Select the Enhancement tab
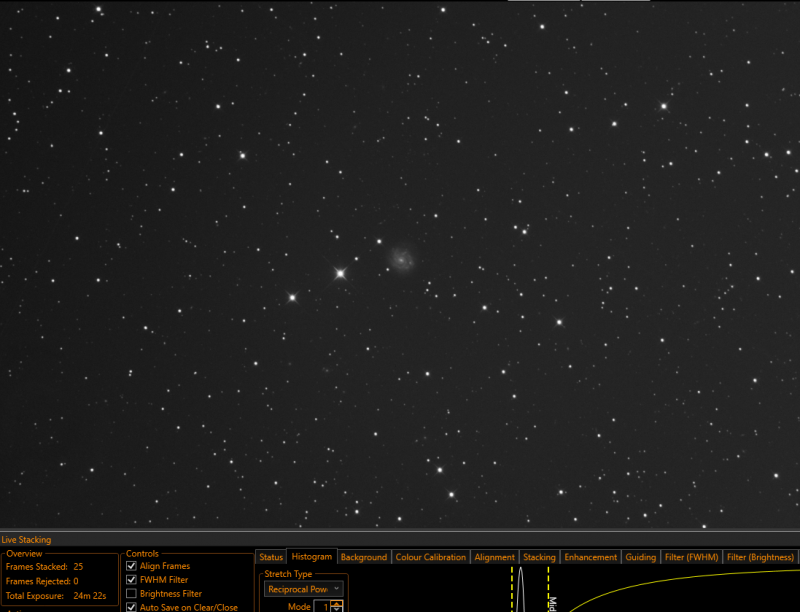 (x=591, y=557)
